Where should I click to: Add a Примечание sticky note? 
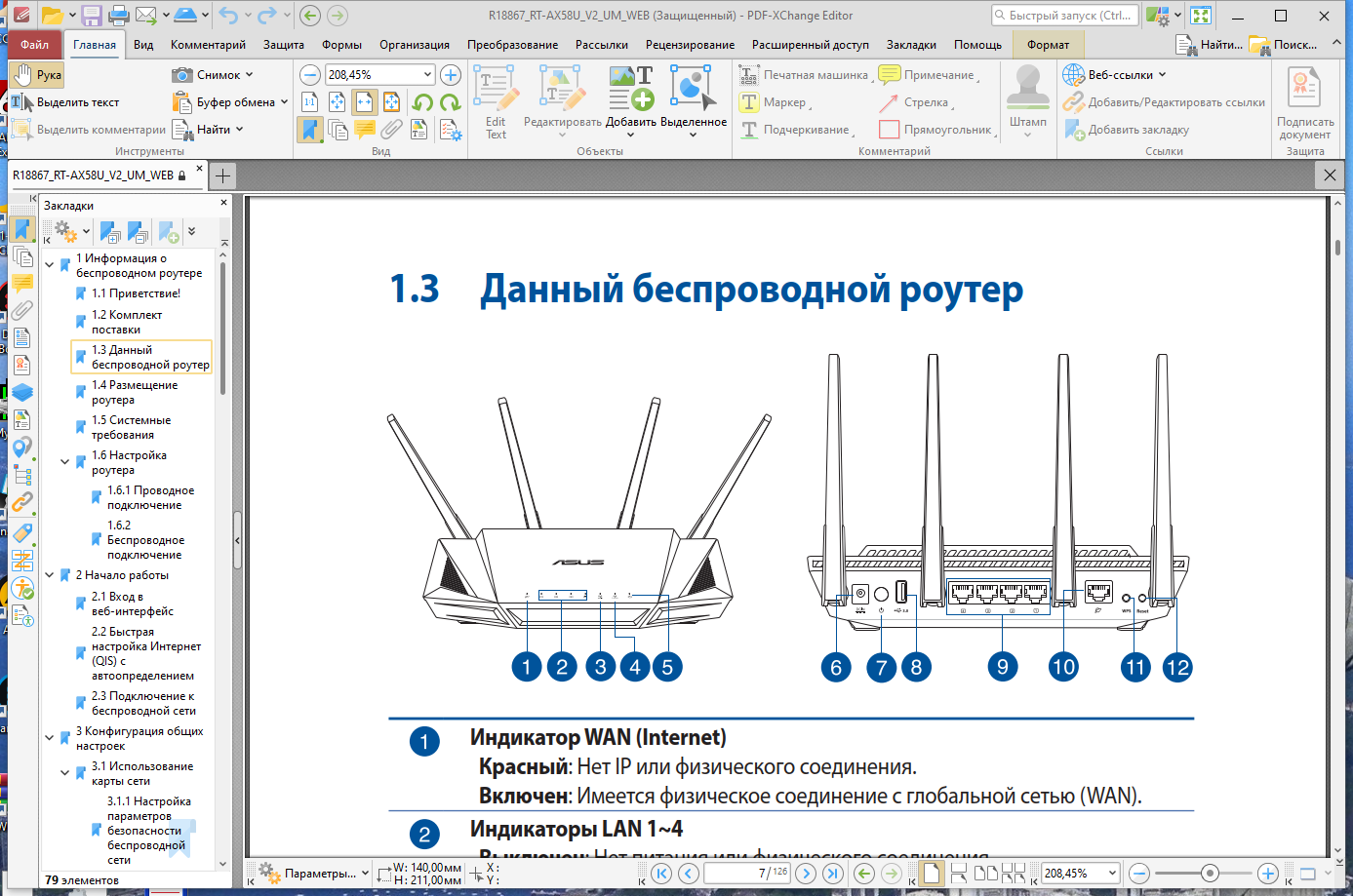click(929, 75)
